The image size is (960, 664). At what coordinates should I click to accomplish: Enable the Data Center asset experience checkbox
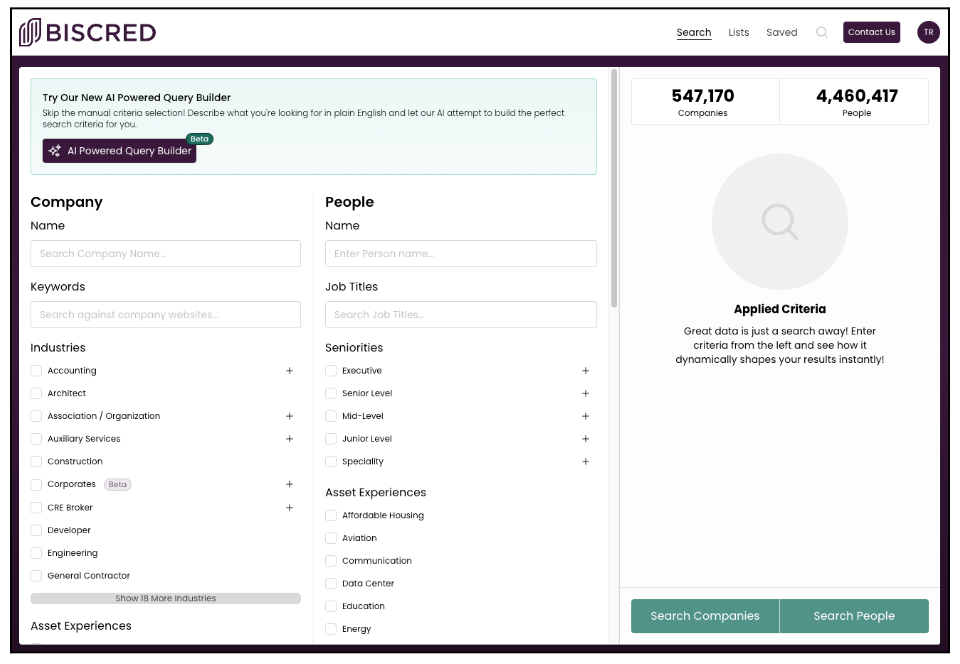click(331, 584)
